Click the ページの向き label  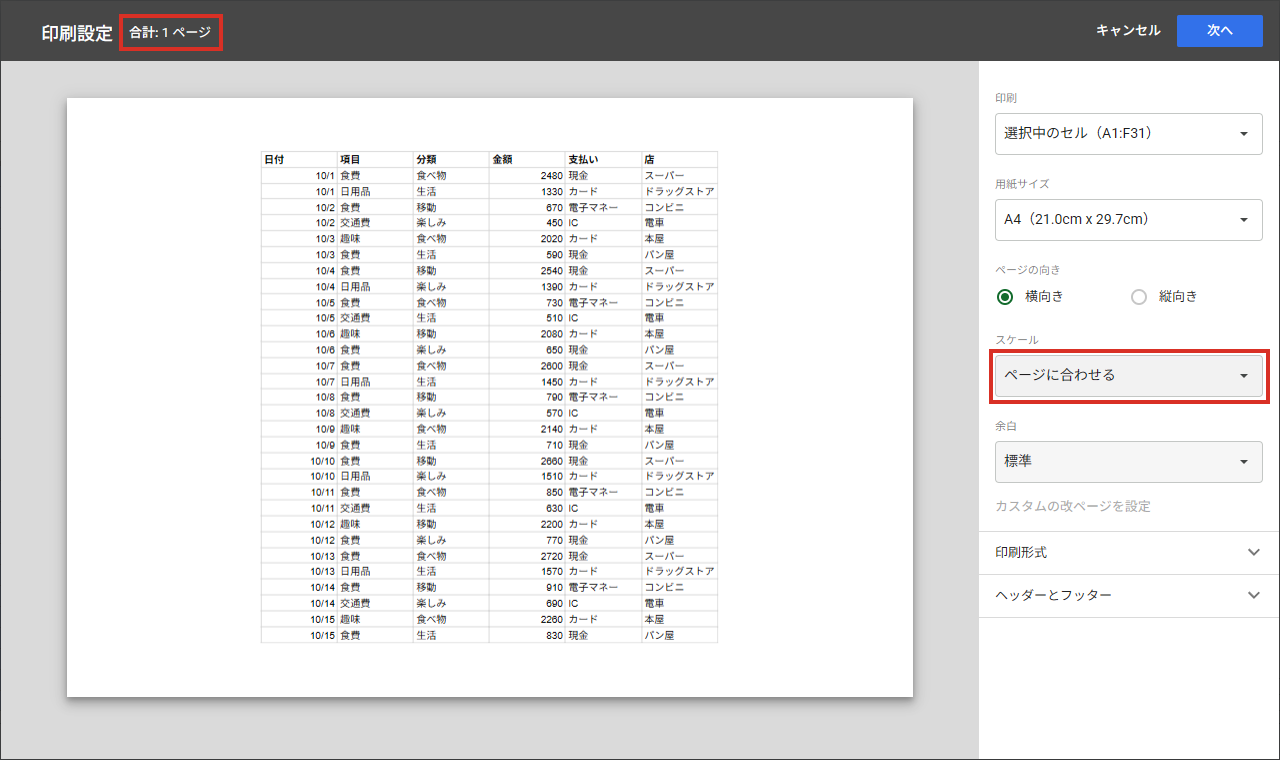click(x=1028, y=270)
